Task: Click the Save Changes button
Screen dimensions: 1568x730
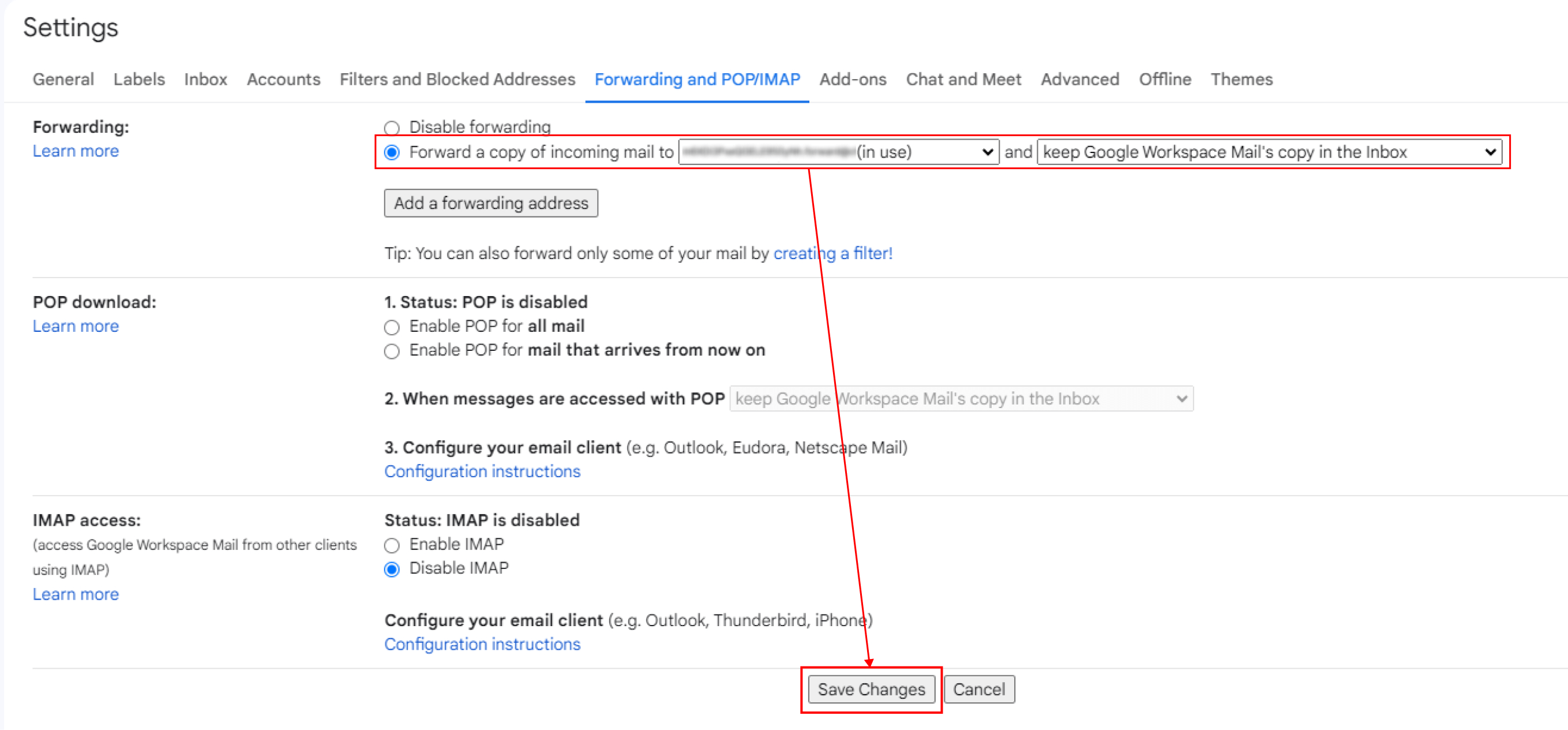Action: click(x=871, y=689)
